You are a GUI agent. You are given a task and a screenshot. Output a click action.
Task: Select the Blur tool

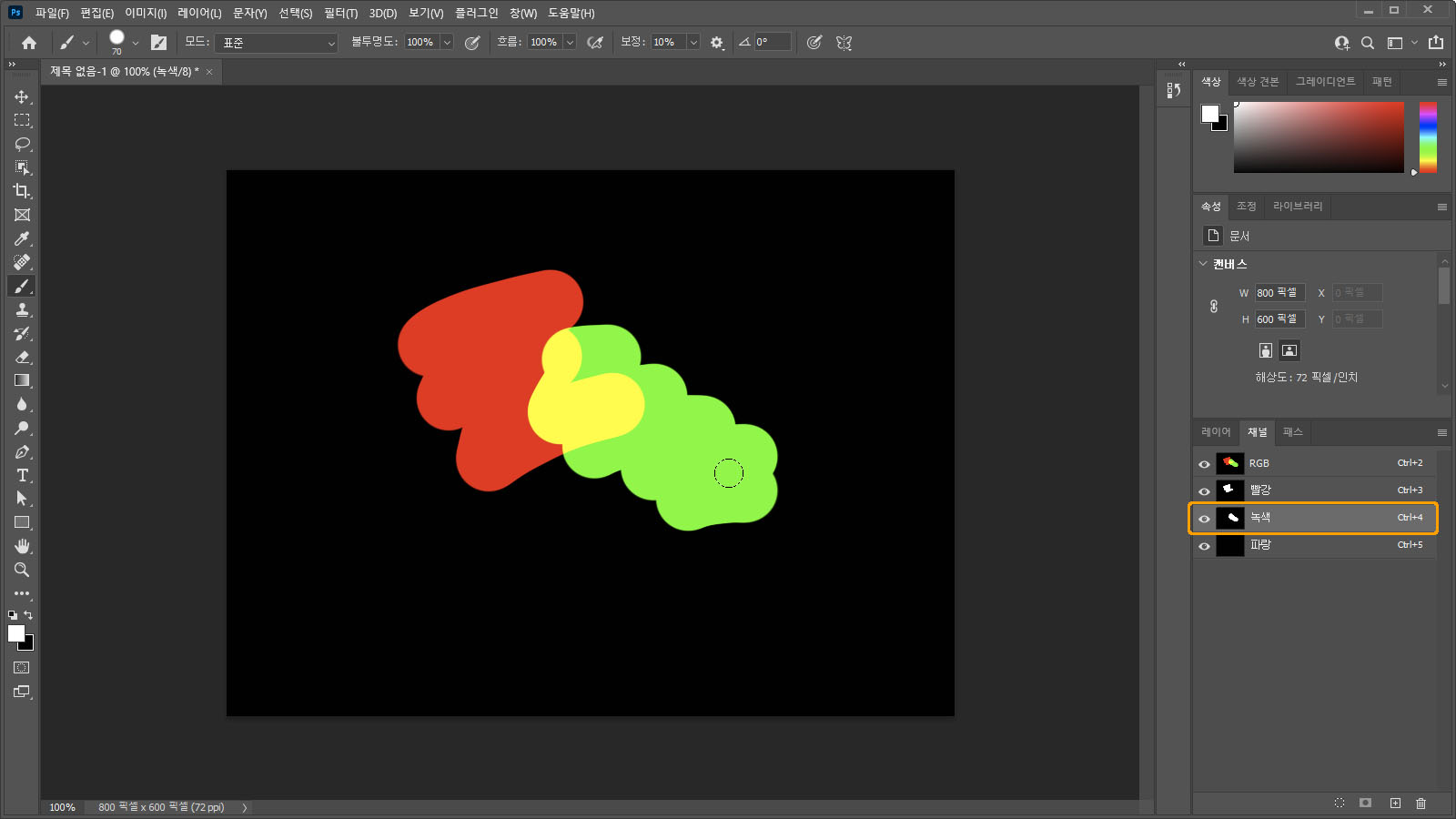pos(22,404)
